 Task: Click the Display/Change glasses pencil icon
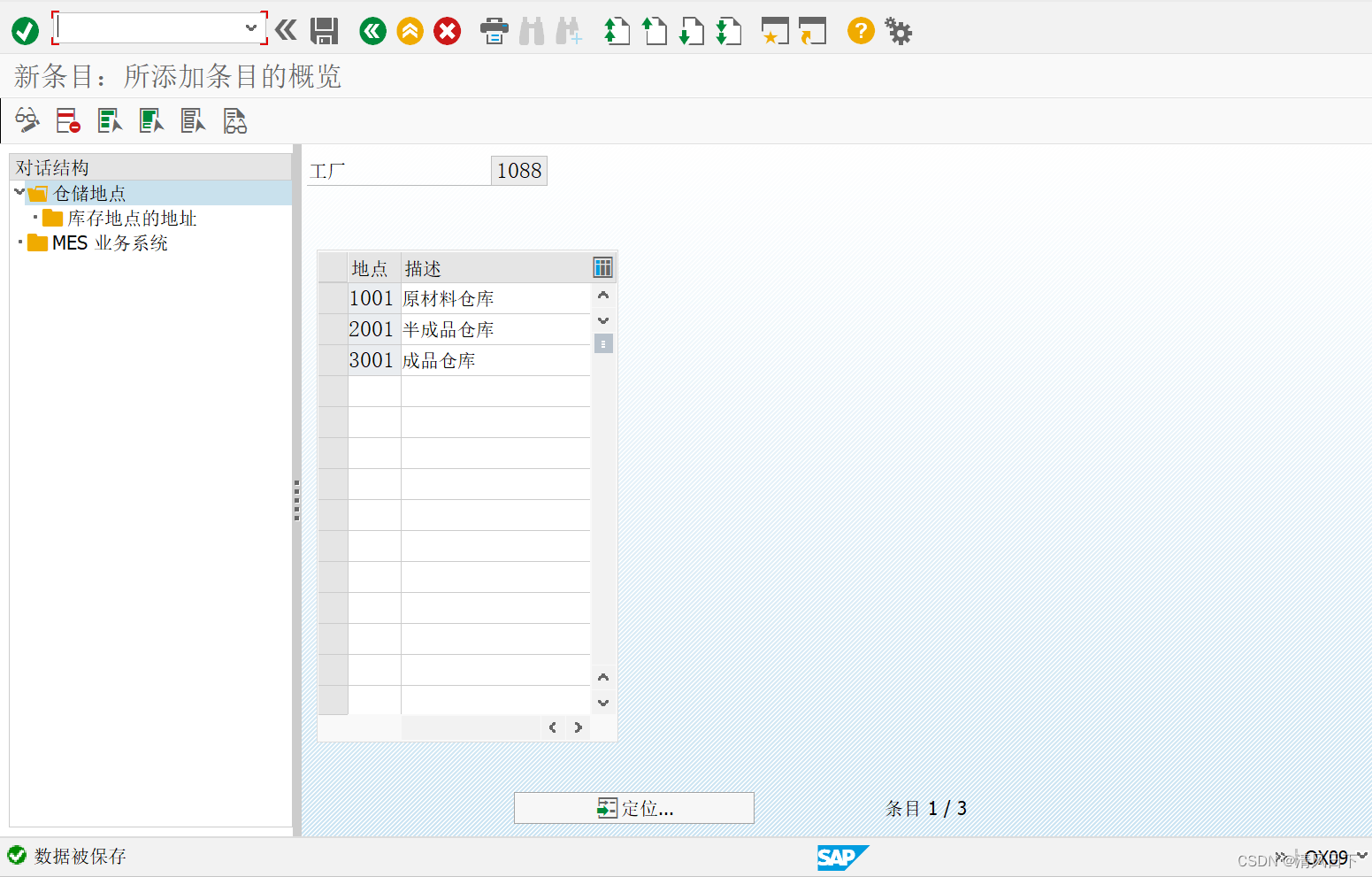click(x=27, y=120)
